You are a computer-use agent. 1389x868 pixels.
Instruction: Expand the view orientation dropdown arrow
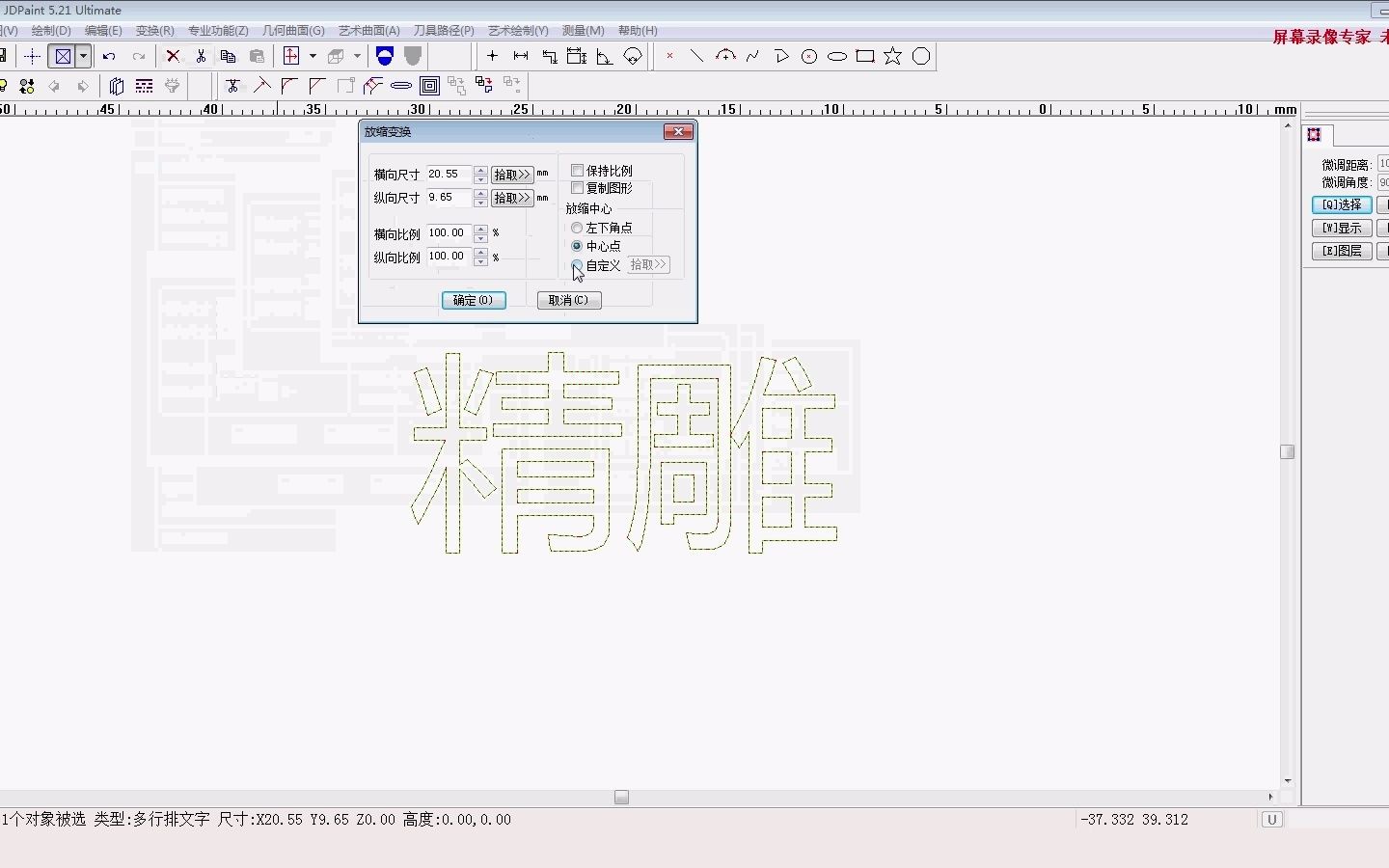coord(313,56)
